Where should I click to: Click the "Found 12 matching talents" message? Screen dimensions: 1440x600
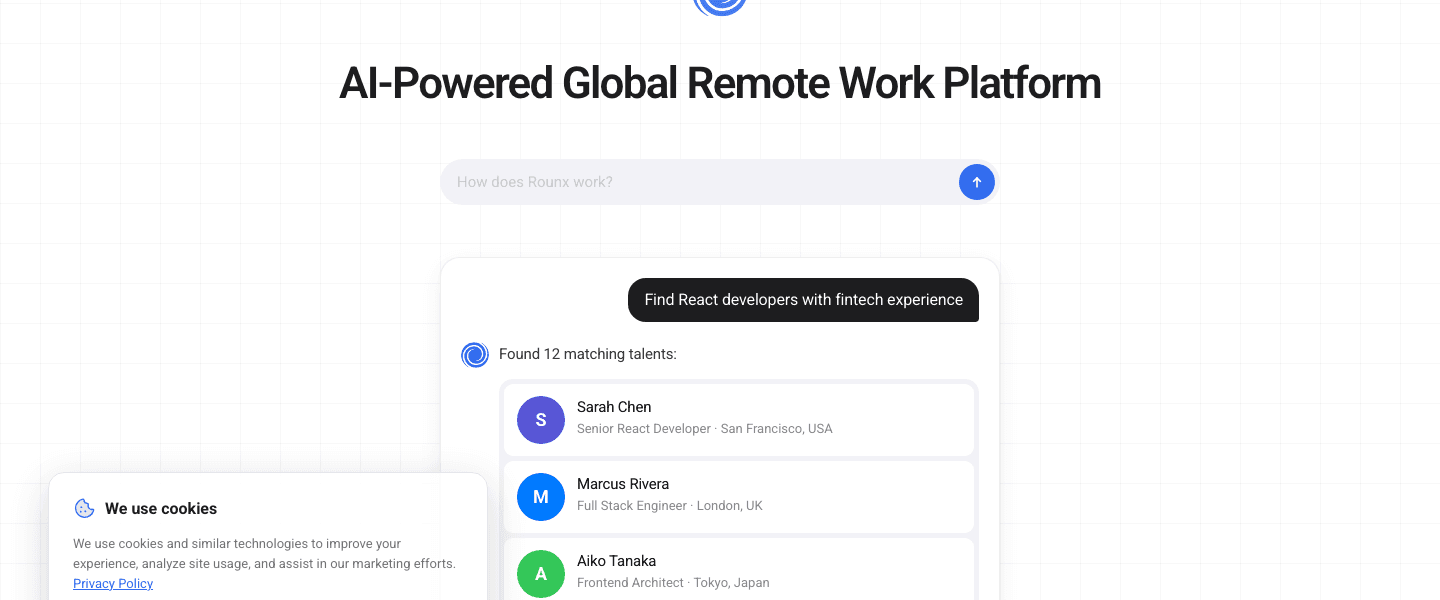pos(588,354)
